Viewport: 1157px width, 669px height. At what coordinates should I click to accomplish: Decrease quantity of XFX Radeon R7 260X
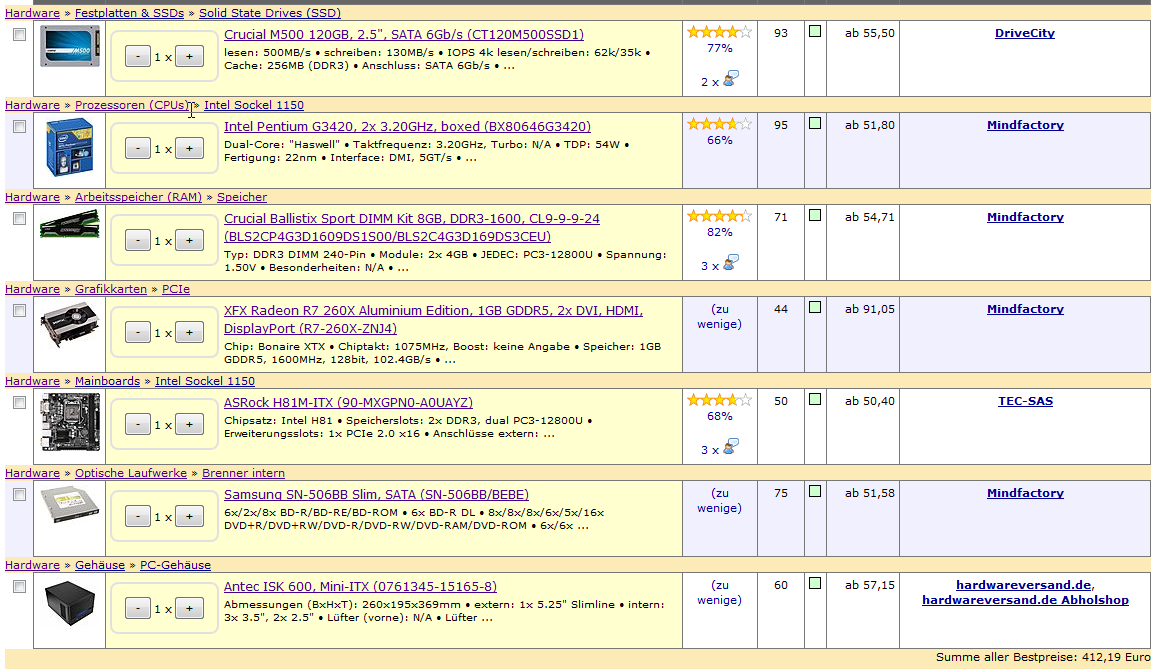pos(138,333)
